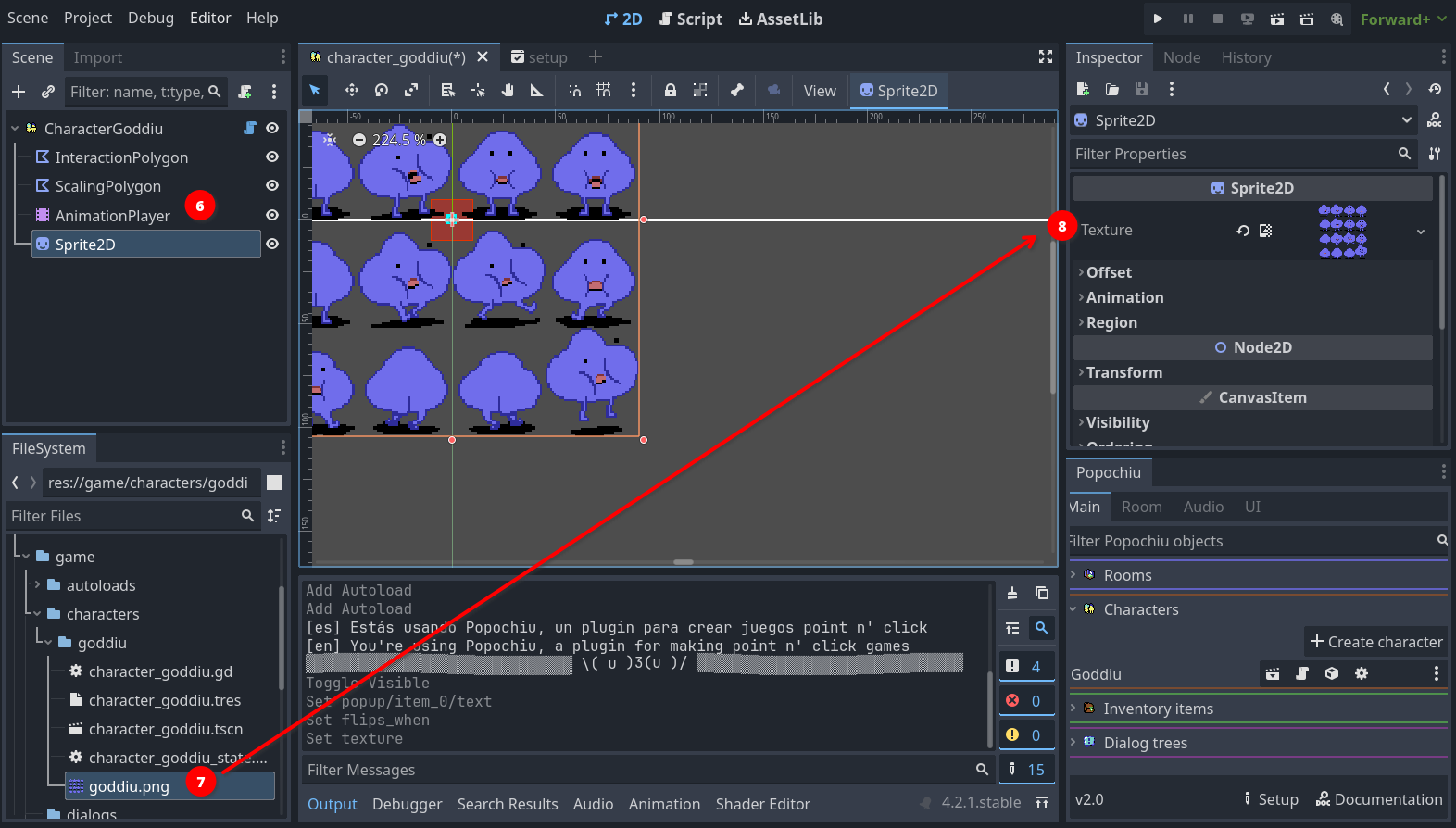Open Popochiu Documentation link
The image size is (1456, 828).
pyautogui.click(x=1379, y=799)
